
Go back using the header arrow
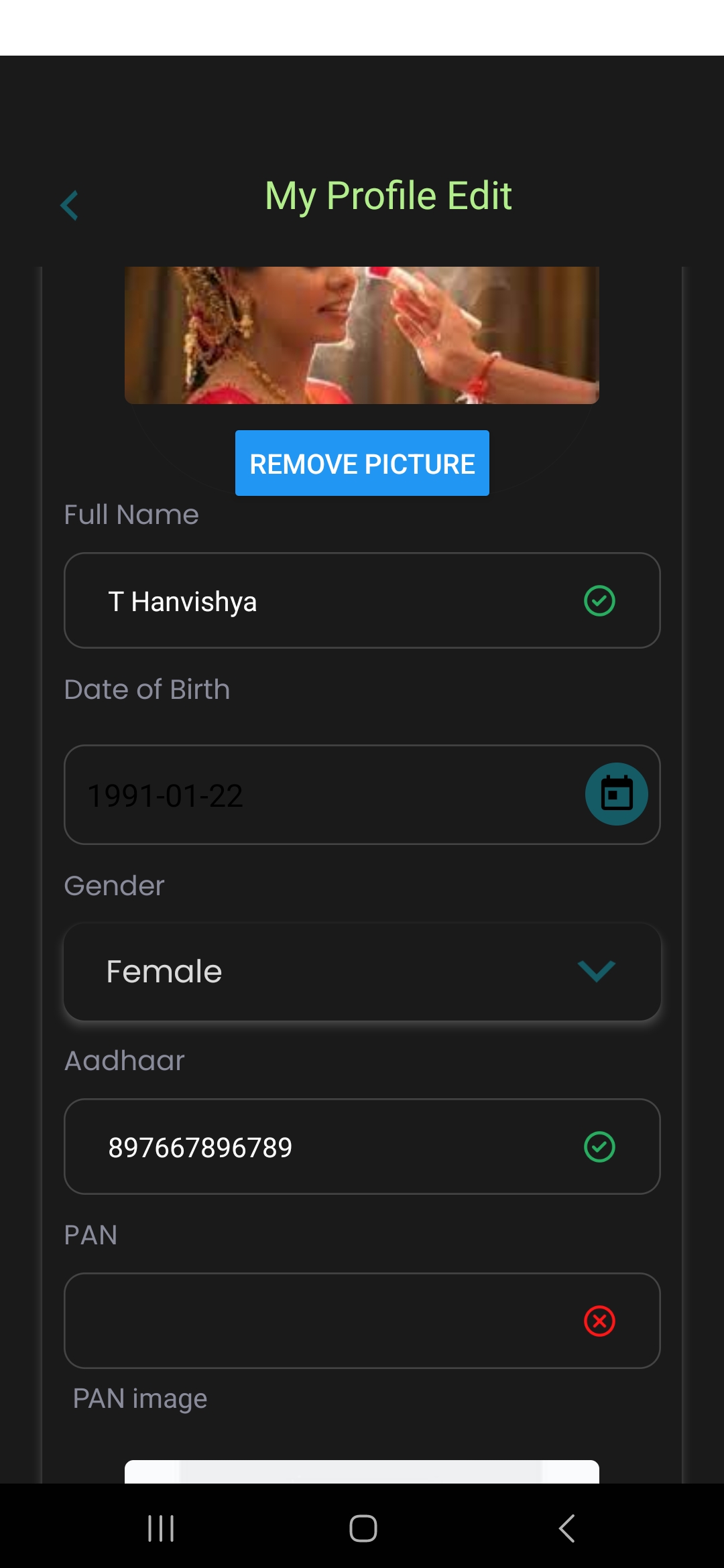(69, 205)
